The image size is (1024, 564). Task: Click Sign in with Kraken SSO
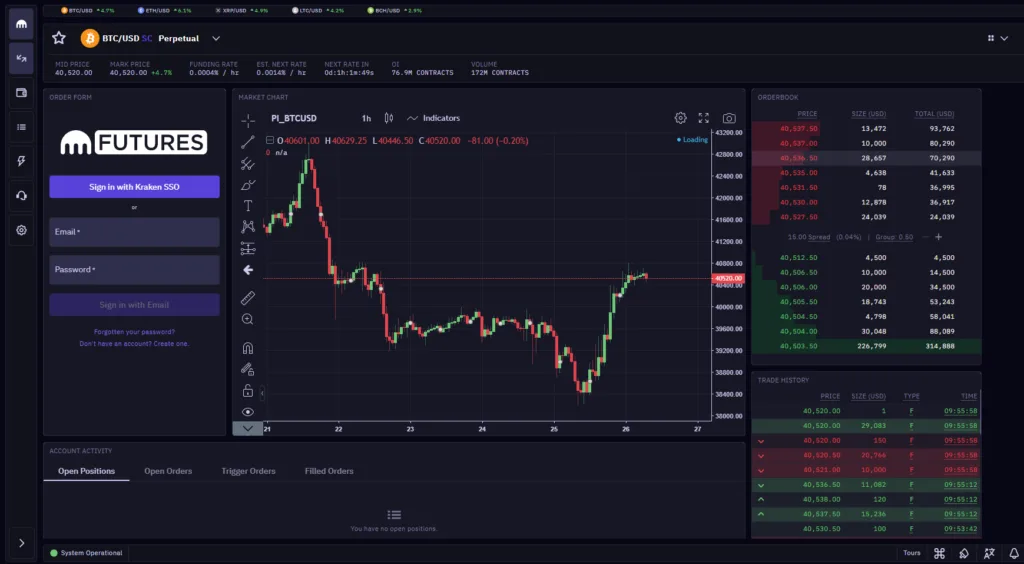coord(135,187)
